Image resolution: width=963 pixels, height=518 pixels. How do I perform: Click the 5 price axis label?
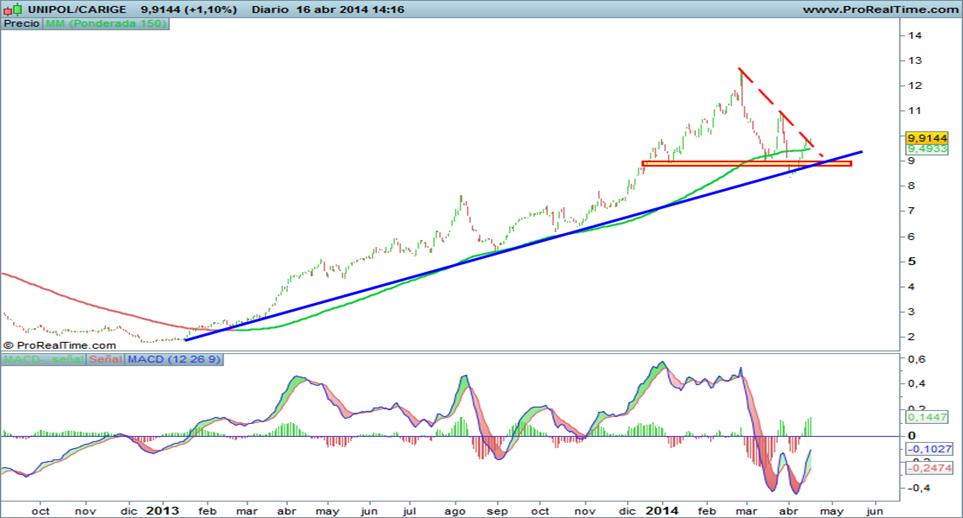tap(911, 261)
